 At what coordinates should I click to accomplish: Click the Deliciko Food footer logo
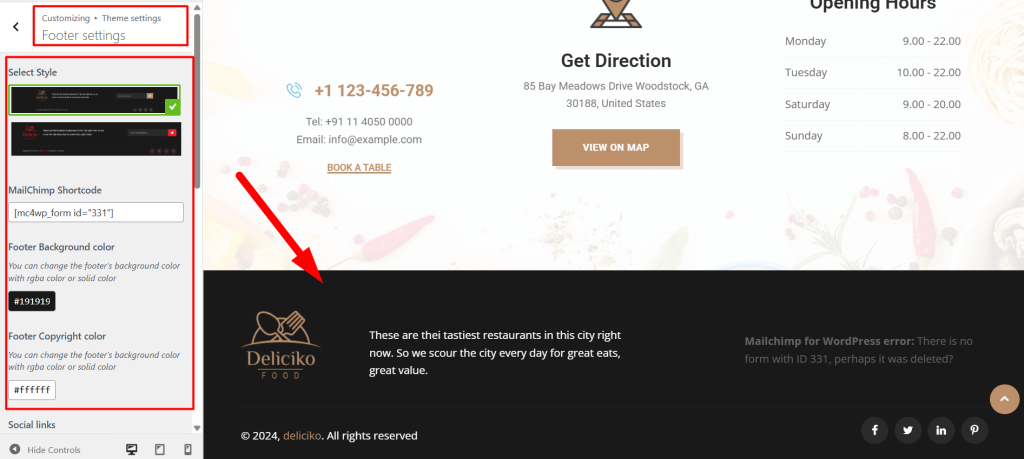(x=281, y=345)
